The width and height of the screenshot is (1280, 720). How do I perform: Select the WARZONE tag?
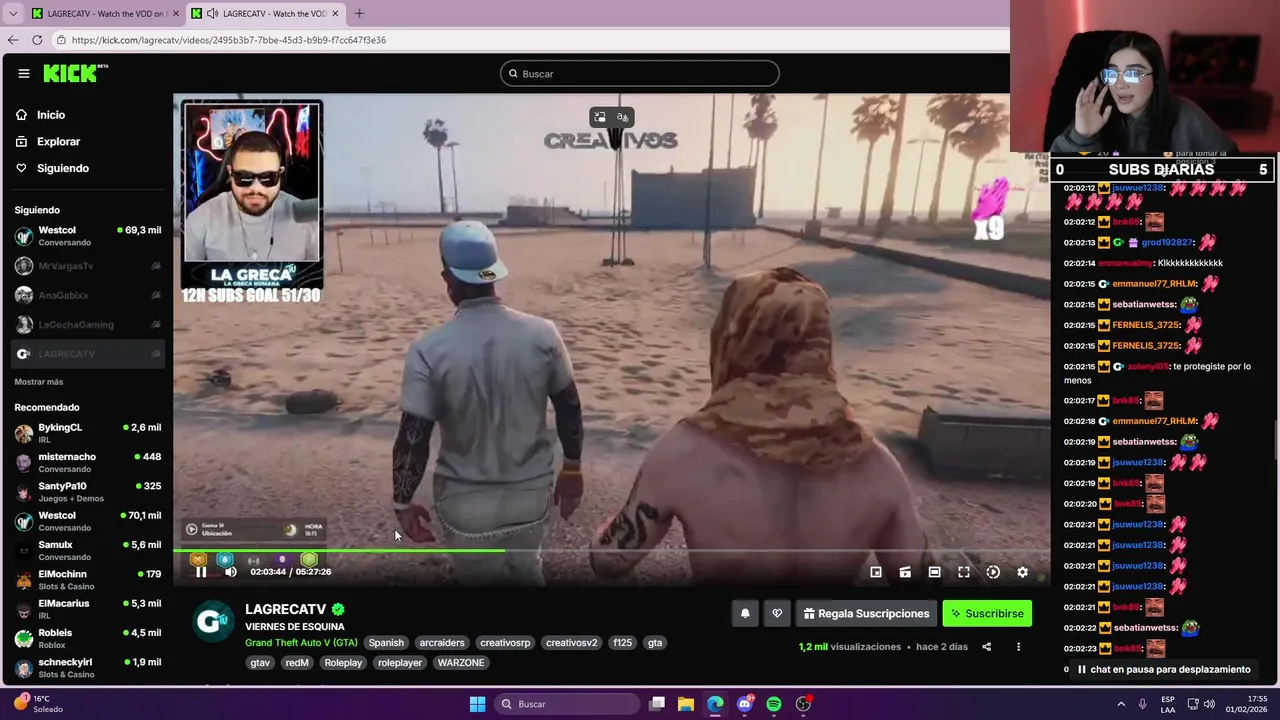pos(461,663)
